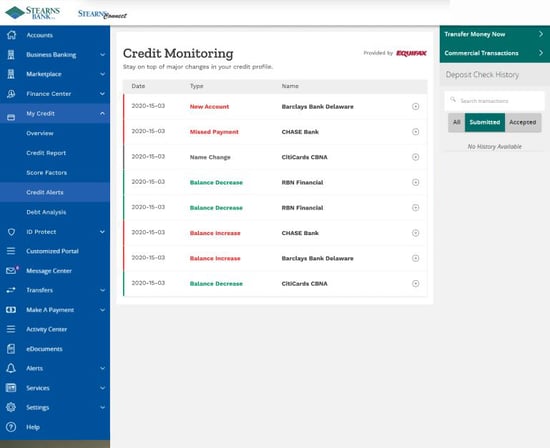Select the Submitted history filter
The width and height of the screenshot is (550, 448).
click(x=485, y=122)
